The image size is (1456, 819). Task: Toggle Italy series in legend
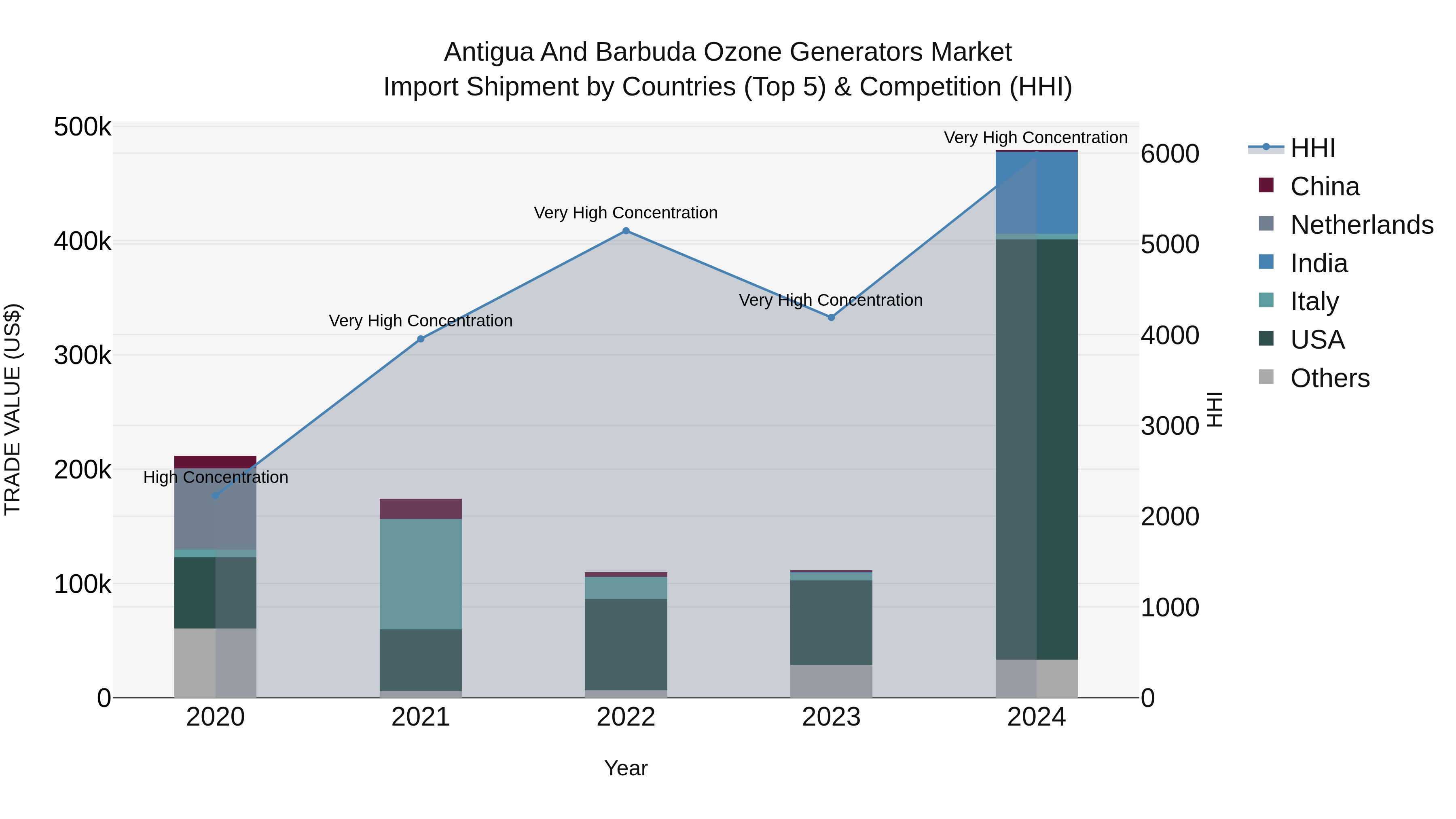tap(1299, 301)
